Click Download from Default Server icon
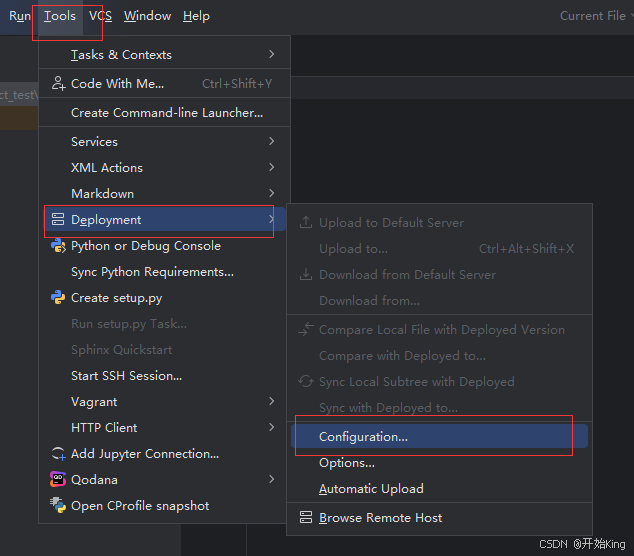The width and height of the screenshot is (634, 556). click(306, 274)
